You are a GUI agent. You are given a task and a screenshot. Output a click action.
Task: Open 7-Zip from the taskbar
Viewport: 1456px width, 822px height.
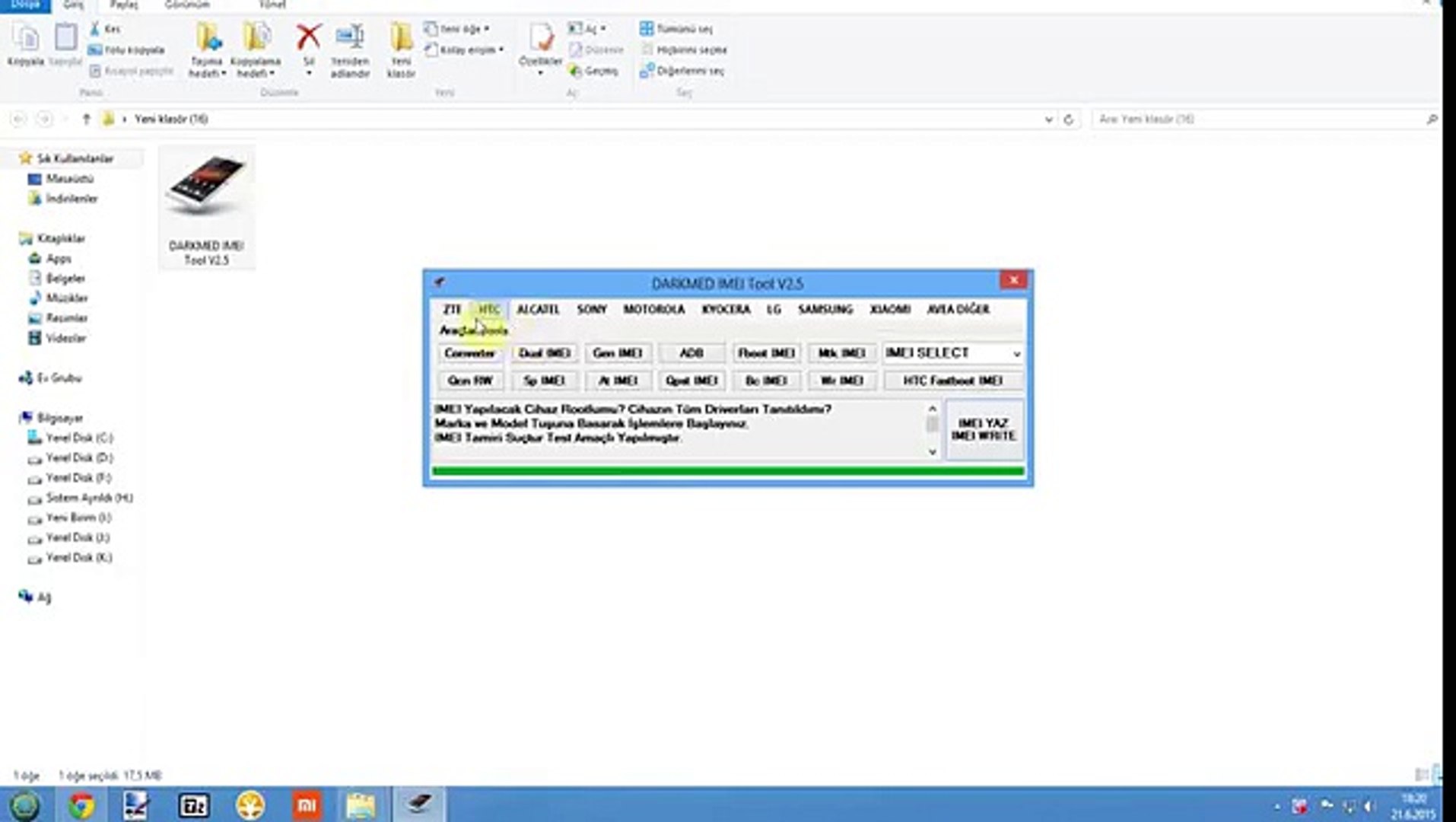193,805
